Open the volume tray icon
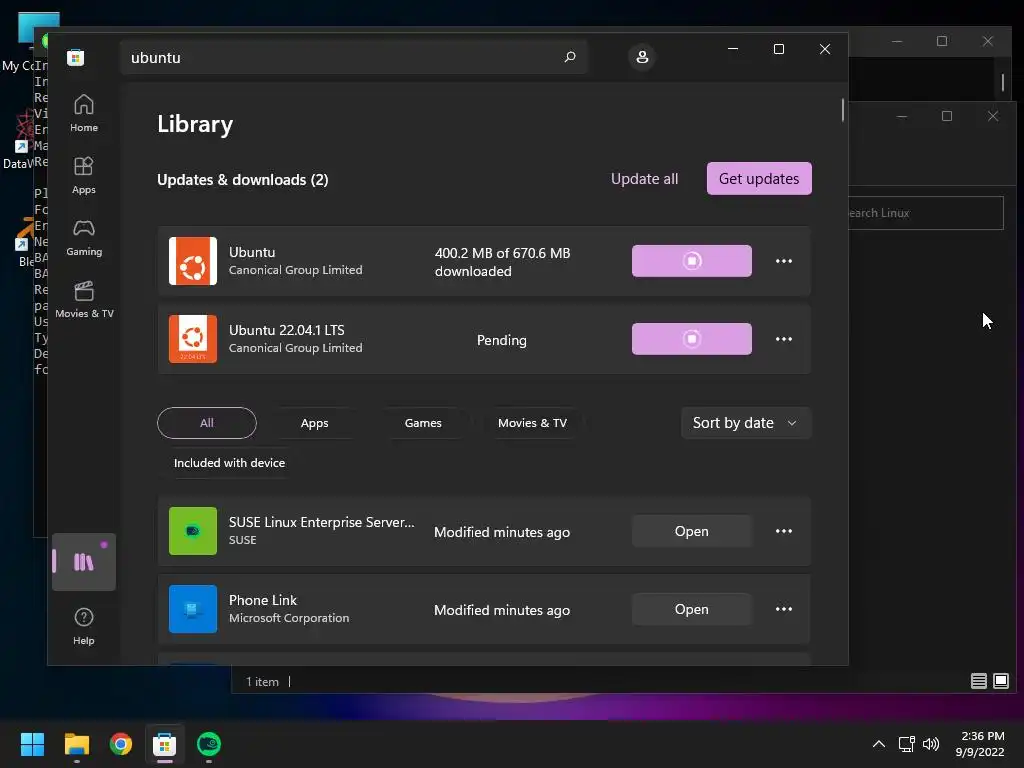The height and width of the screenshot is (768, 1024). [x=931, y=744]
